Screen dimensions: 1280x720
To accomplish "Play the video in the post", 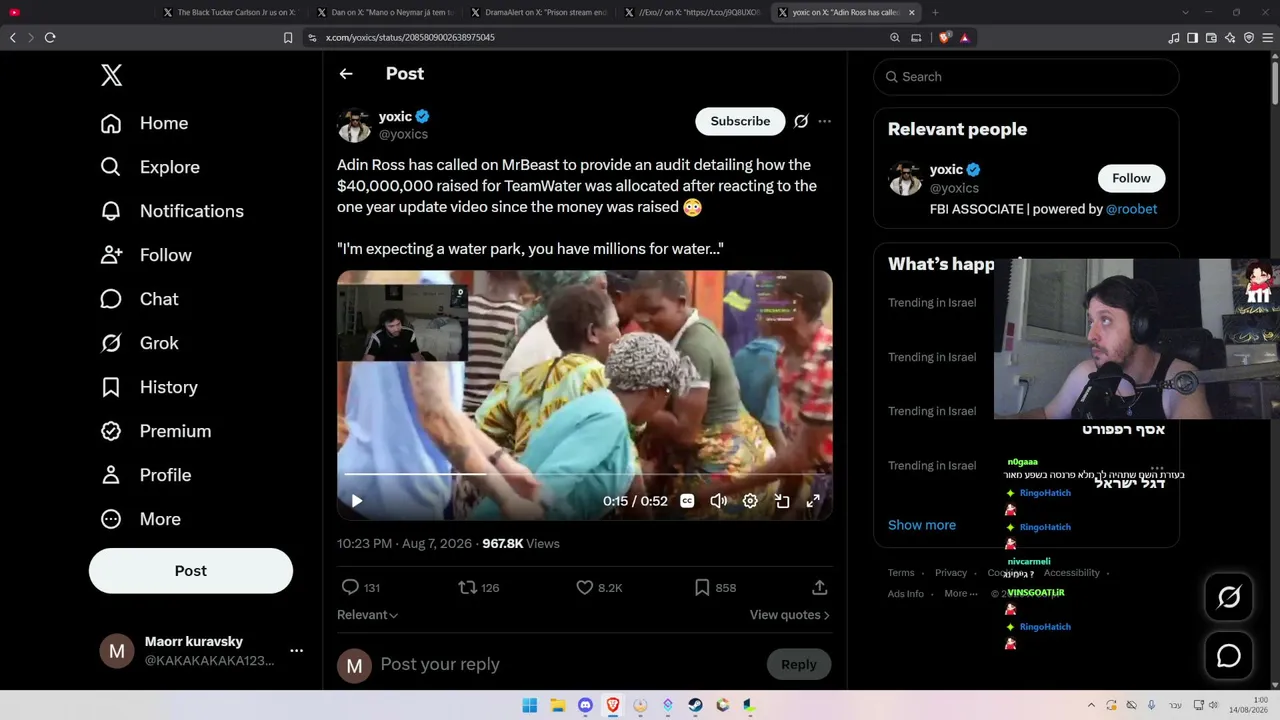I will click(x=357, y=501).
